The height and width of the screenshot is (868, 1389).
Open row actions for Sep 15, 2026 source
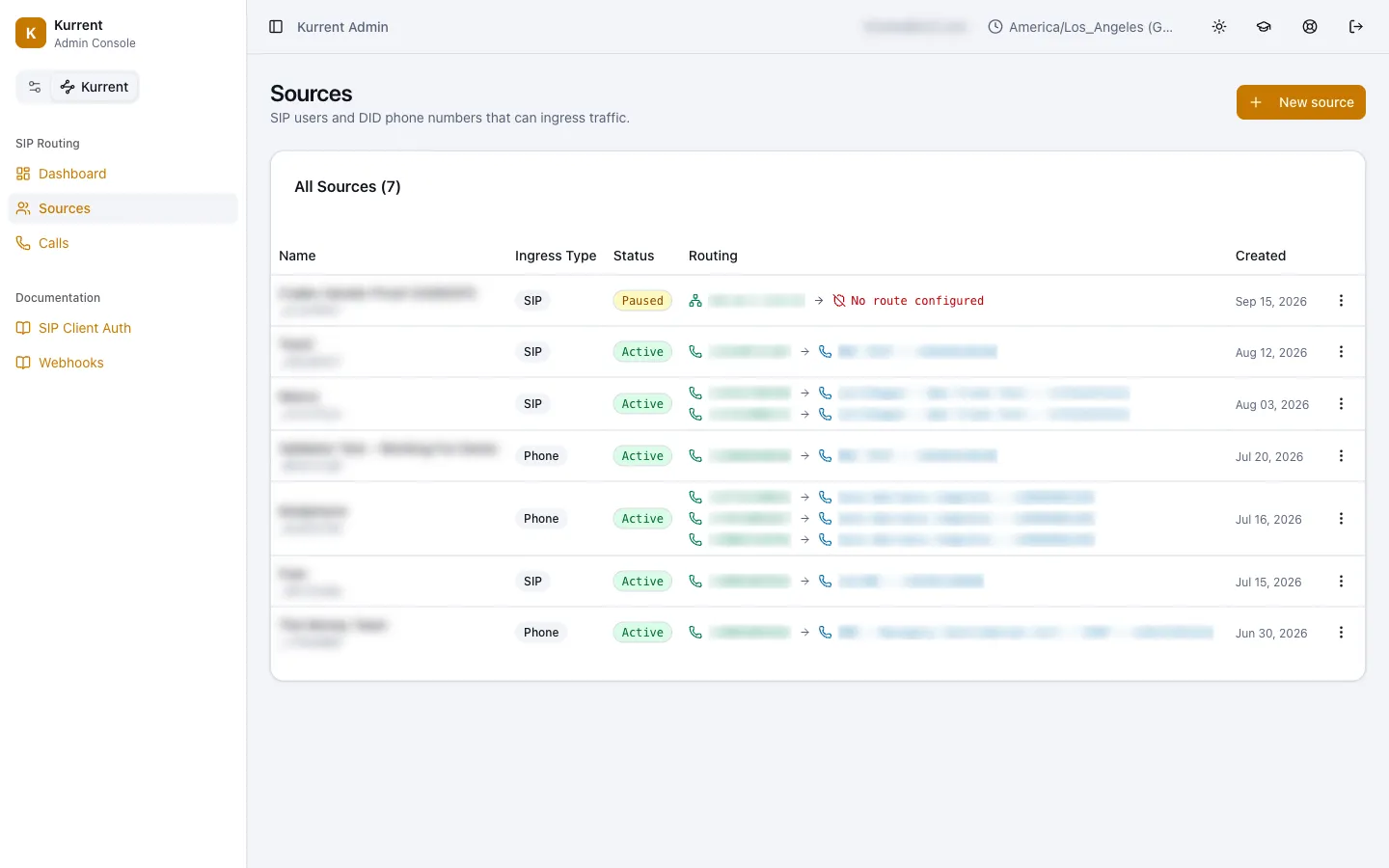click(x=1341, y=301)
